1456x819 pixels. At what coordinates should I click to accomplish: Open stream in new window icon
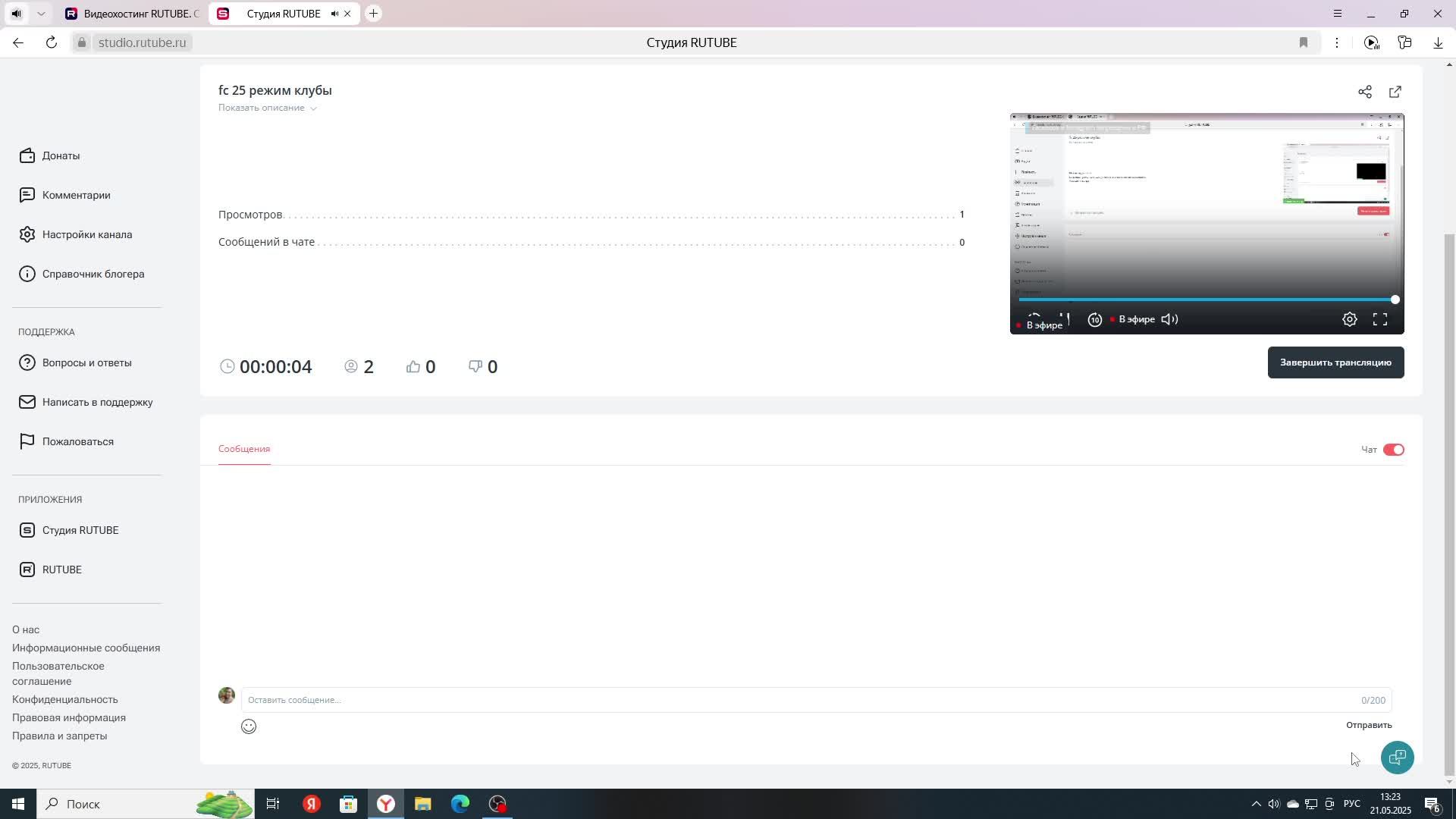pyautogui.click(x=1395, y=92)
